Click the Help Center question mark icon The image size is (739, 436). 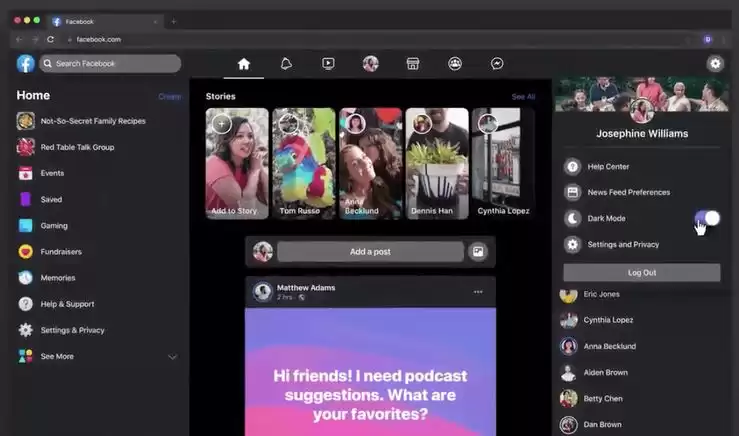[x=572, y=166]
